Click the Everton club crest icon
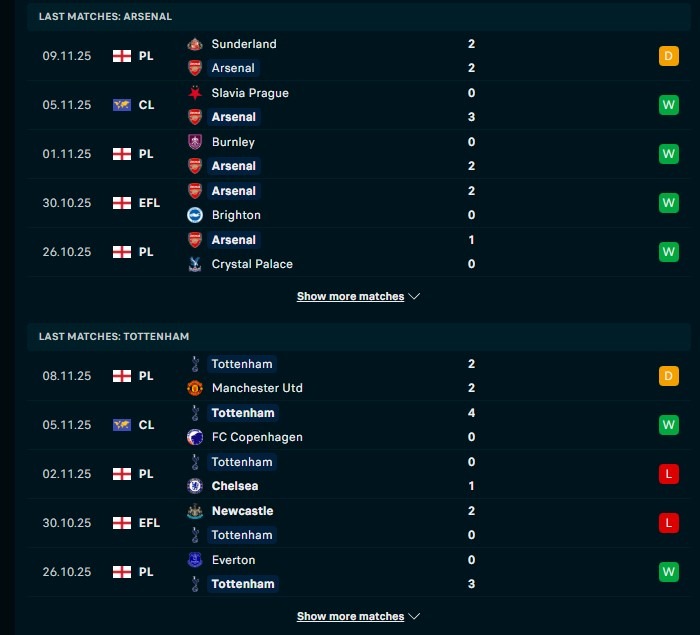Screen dimensions: 700x635 click(x=195, y=560)
